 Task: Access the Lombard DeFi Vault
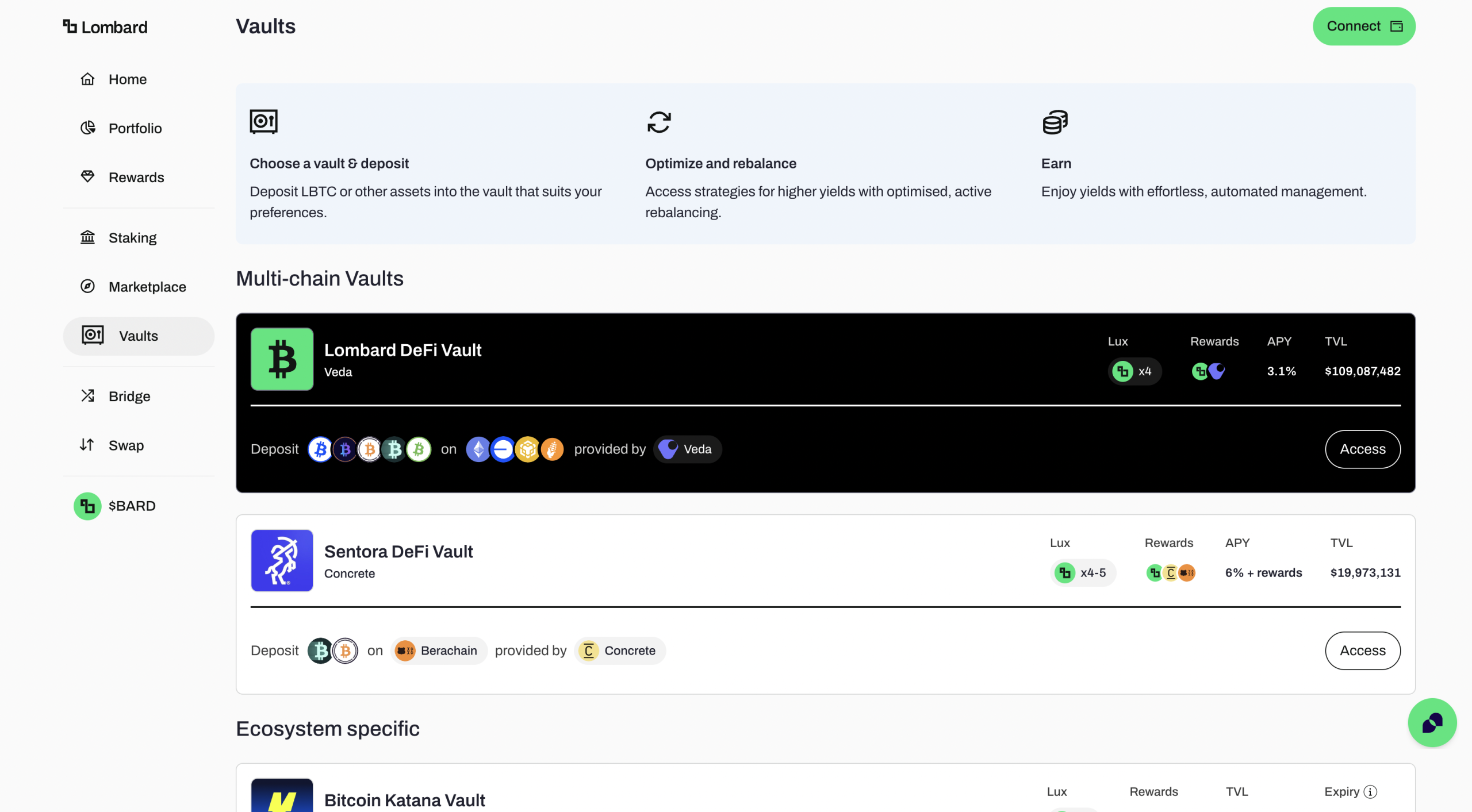click(1363, 449)
